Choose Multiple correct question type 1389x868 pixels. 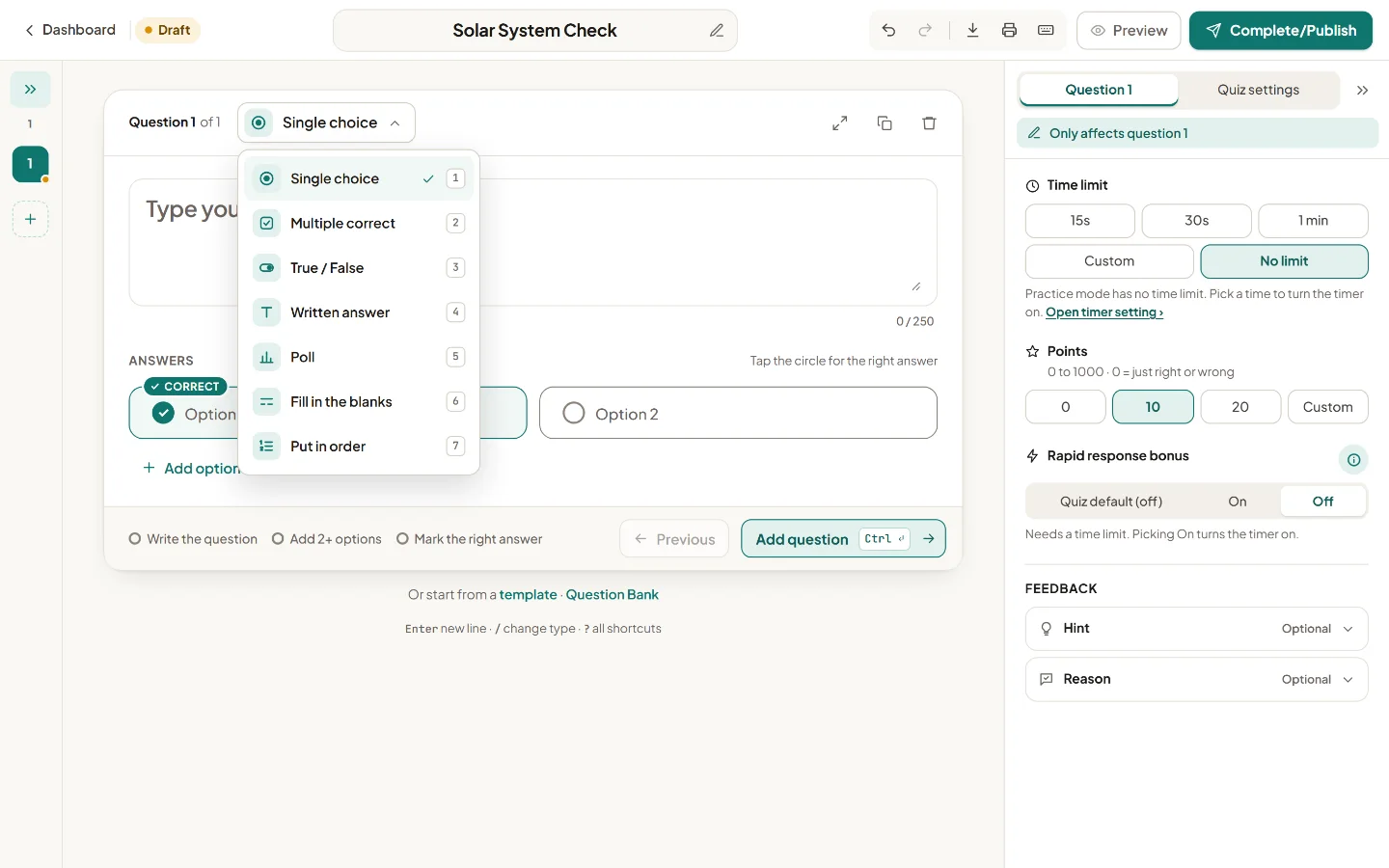(359, 223)
